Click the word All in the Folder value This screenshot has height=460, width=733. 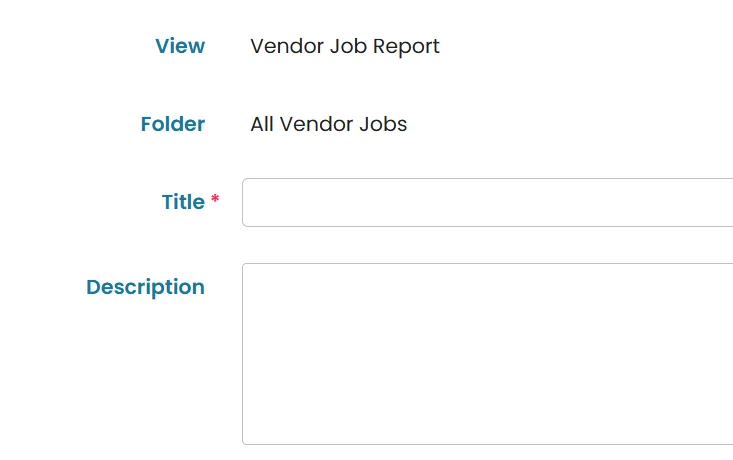(x=262, y=124)
